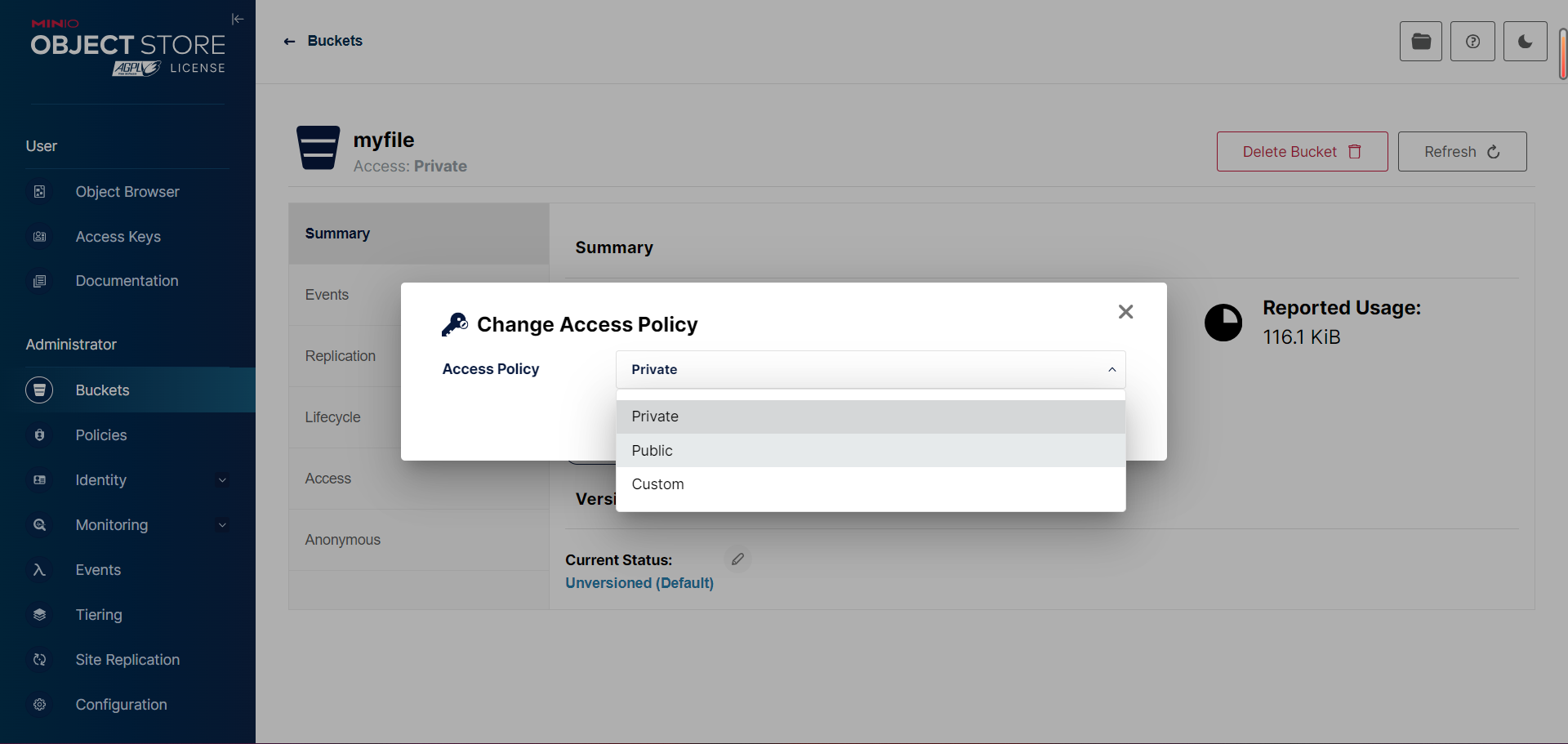This screenshot has width=1568, height=744.
Task: Click the Object Browser icon
Action: tap(39, 192)
